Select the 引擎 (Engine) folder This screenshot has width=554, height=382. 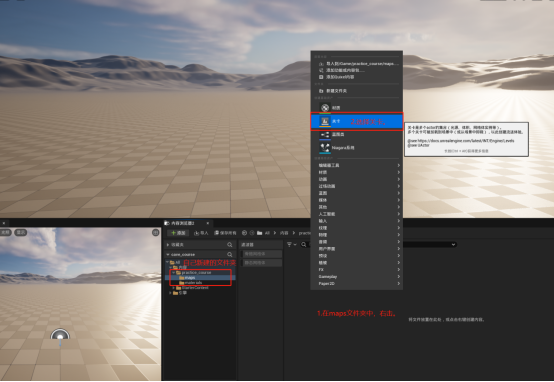[180, 293]
